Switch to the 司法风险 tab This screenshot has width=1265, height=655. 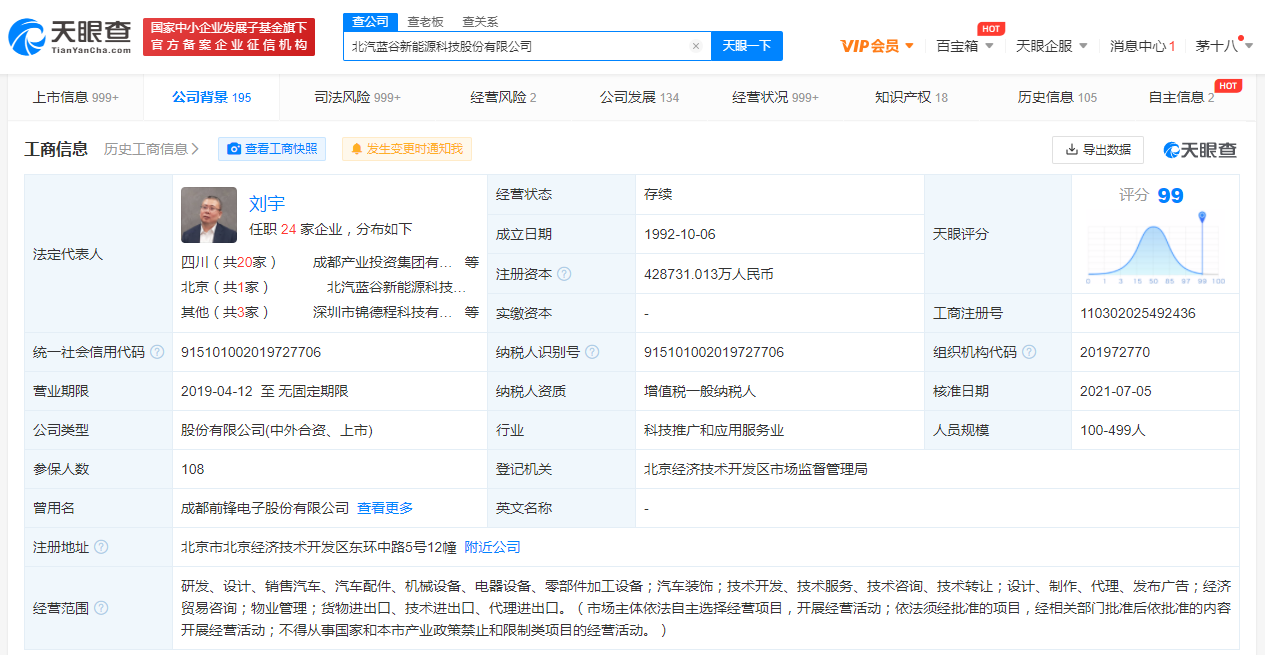click(357, 97)
